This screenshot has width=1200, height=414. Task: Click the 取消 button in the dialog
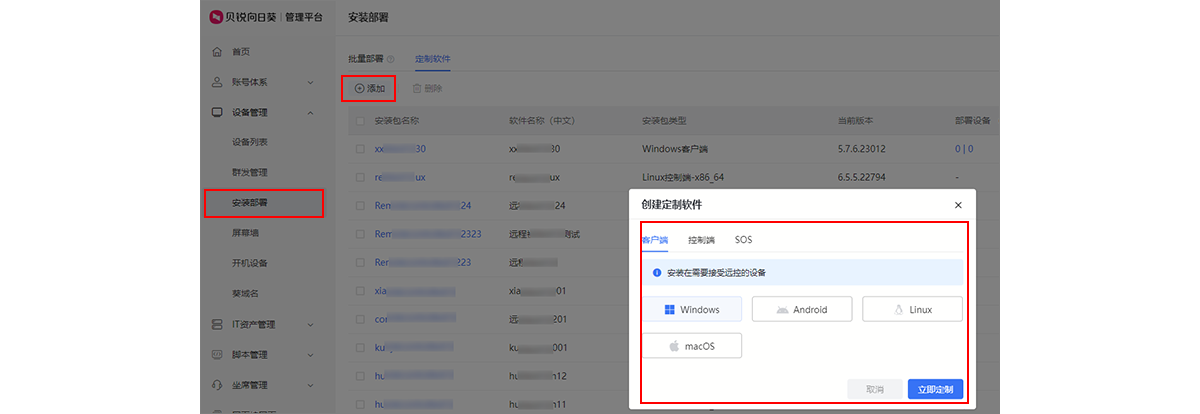tap(875, 389)
